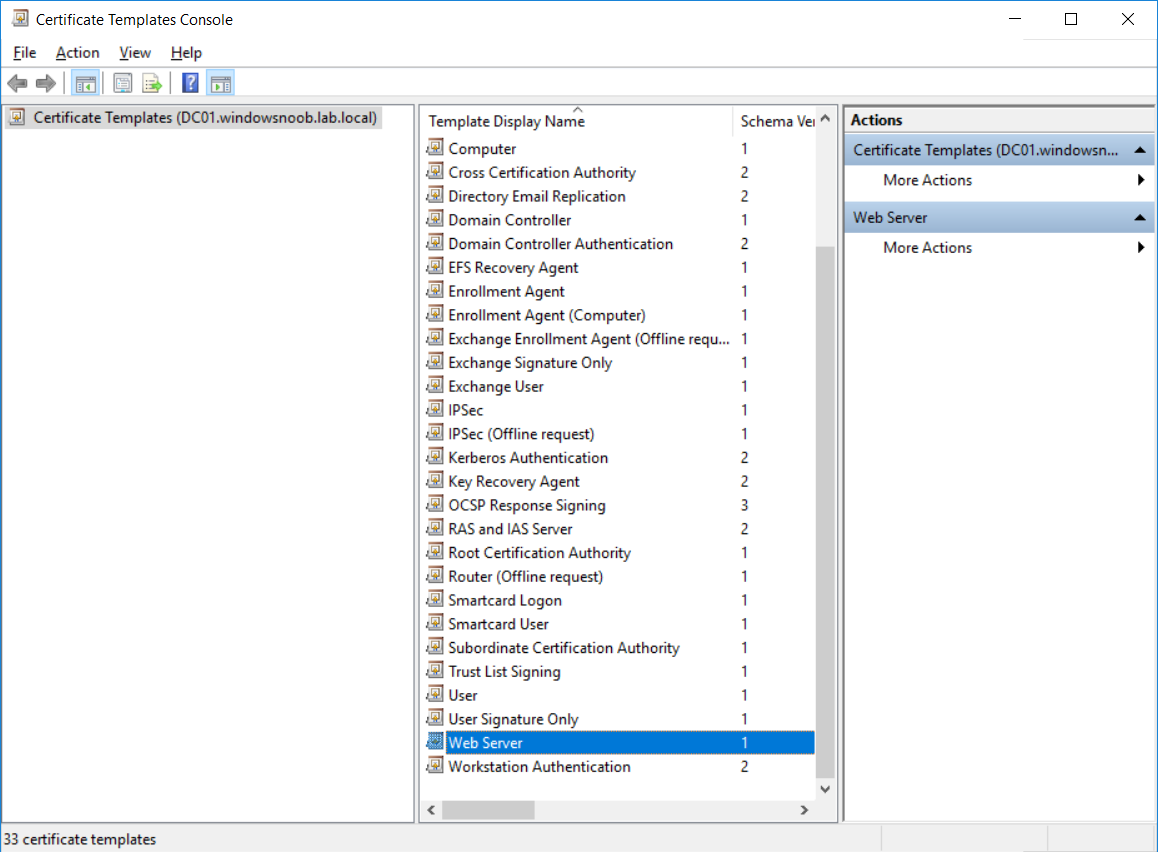
Task: Click the EFS Recovery Agent template icon
Action: click(x=435, y=267)
